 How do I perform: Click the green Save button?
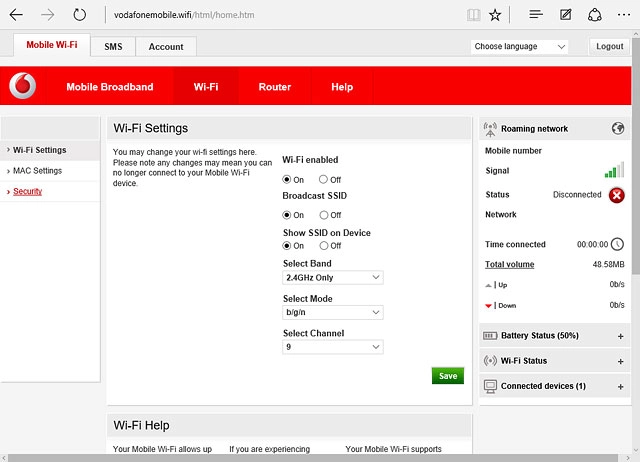tap(447, 376)
